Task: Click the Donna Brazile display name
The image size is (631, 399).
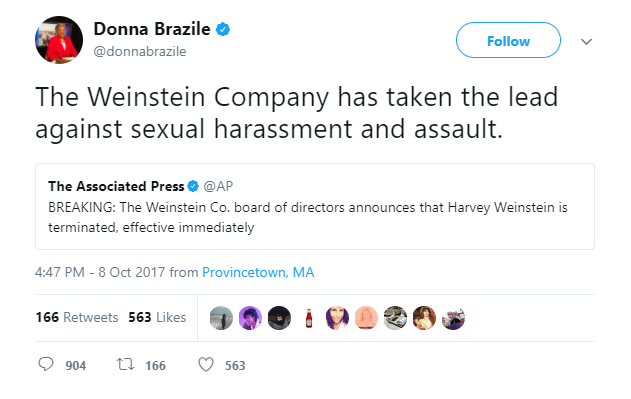Action: click(152, 29)
